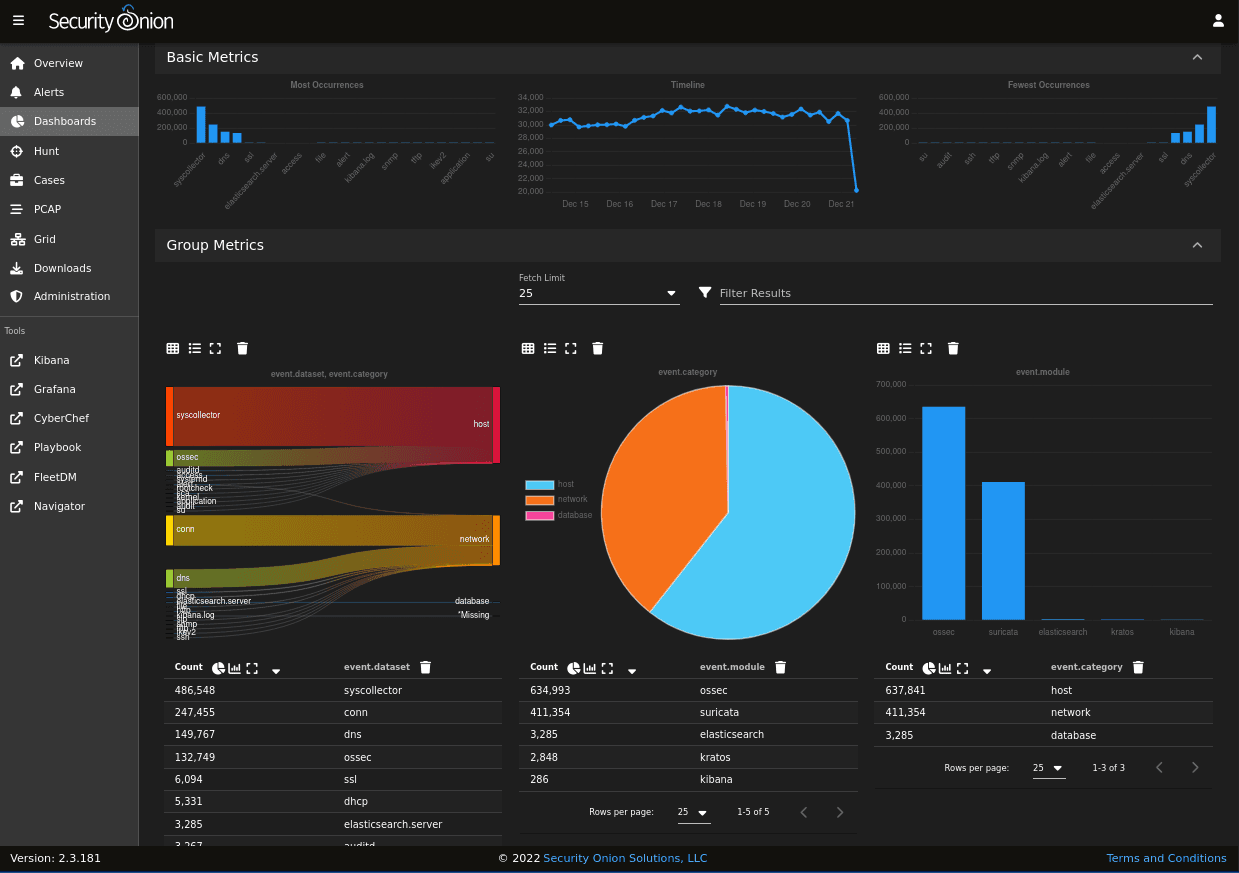The image size is (1239, 873).
Task: Open the hamburger navigation menu
Action: click(x=19, y=20)
